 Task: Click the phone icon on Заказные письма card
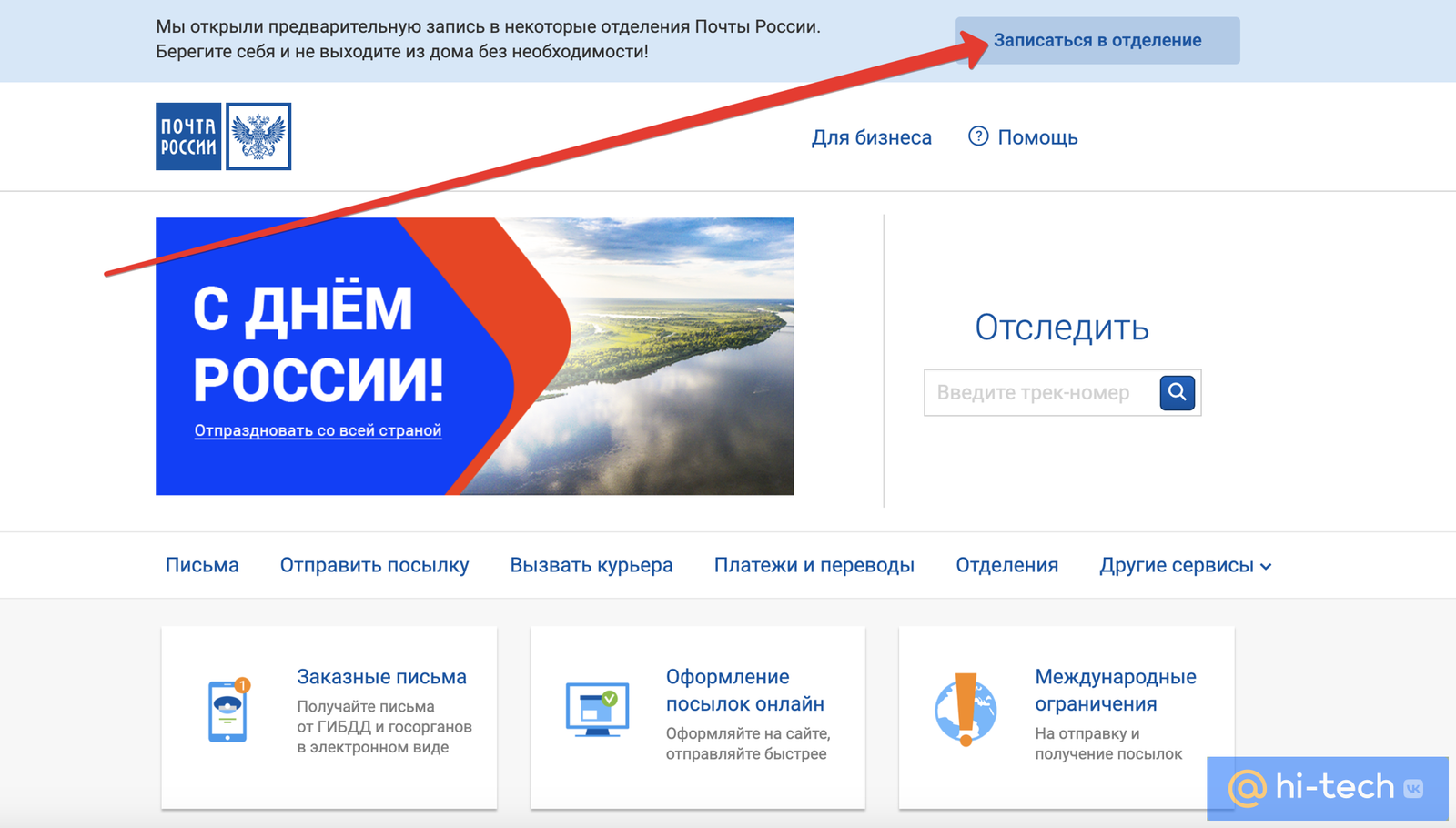pyautogui.click(x=227, y=710)
